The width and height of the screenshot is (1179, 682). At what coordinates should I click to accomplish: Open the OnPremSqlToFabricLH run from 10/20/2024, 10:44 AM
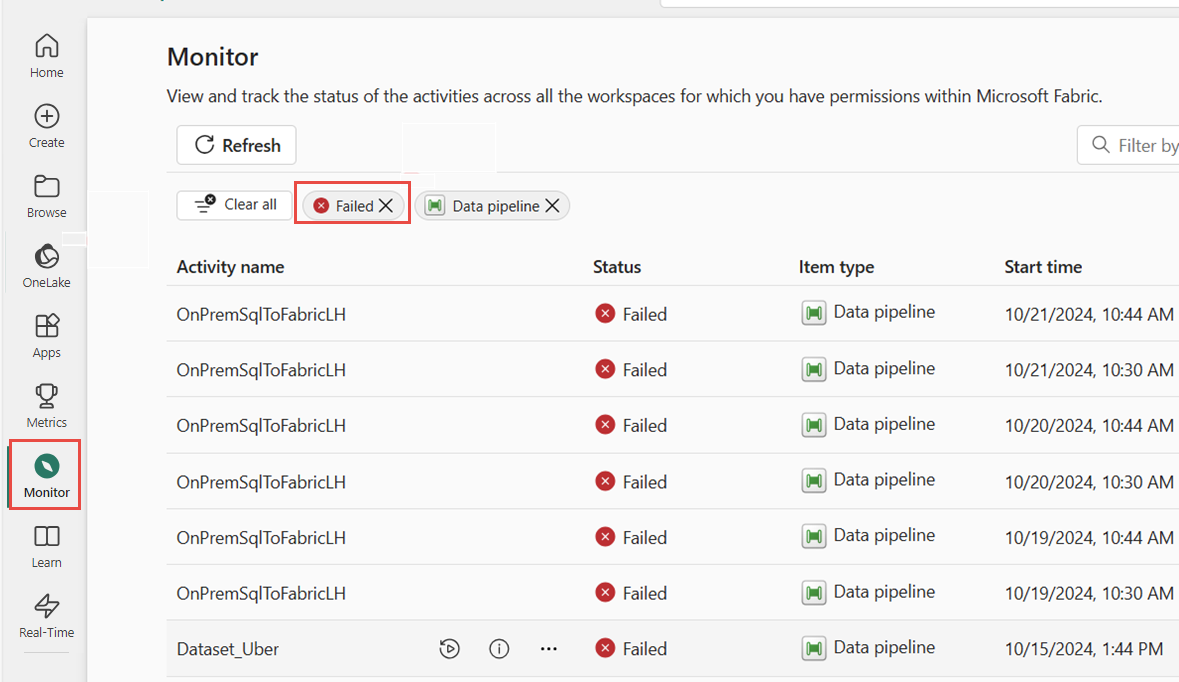[261, 426]
